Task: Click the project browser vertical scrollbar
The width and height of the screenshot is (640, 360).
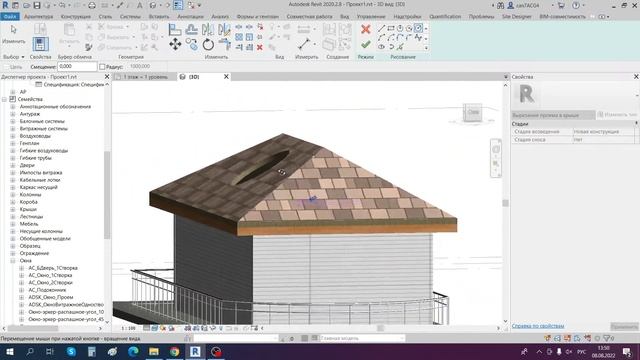Action: (107, 195)
